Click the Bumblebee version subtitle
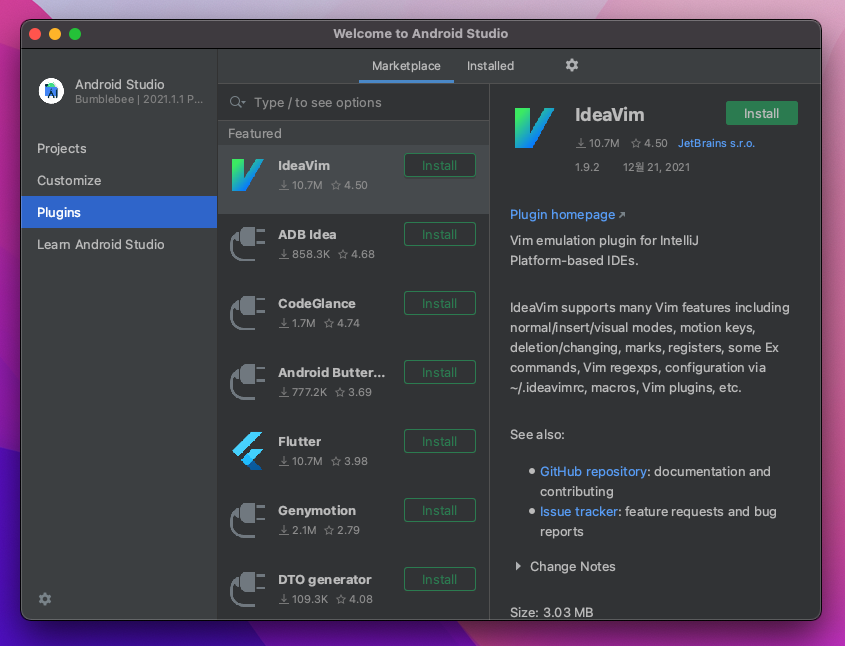Screen dimensions: 845x646 click(139, 99)
